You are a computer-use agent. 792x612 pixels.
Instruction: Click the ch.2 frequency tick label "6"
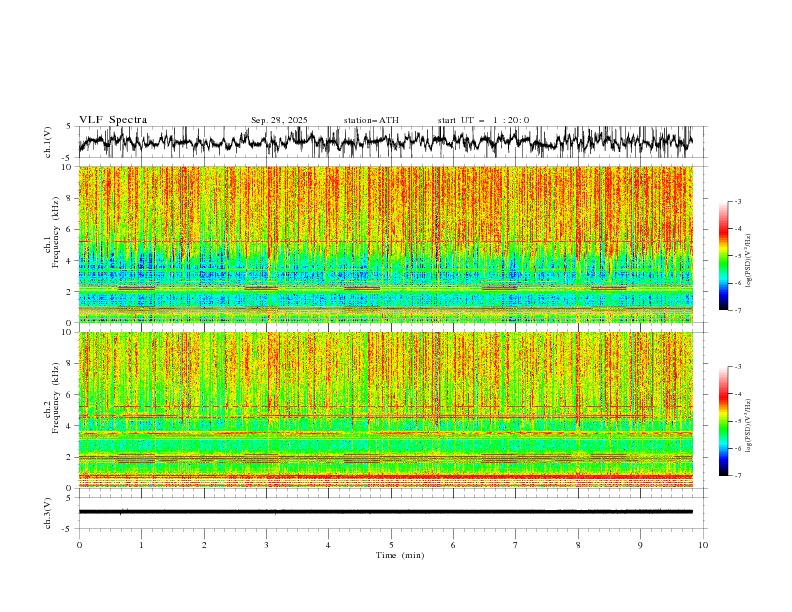click(x=70, y=395)
